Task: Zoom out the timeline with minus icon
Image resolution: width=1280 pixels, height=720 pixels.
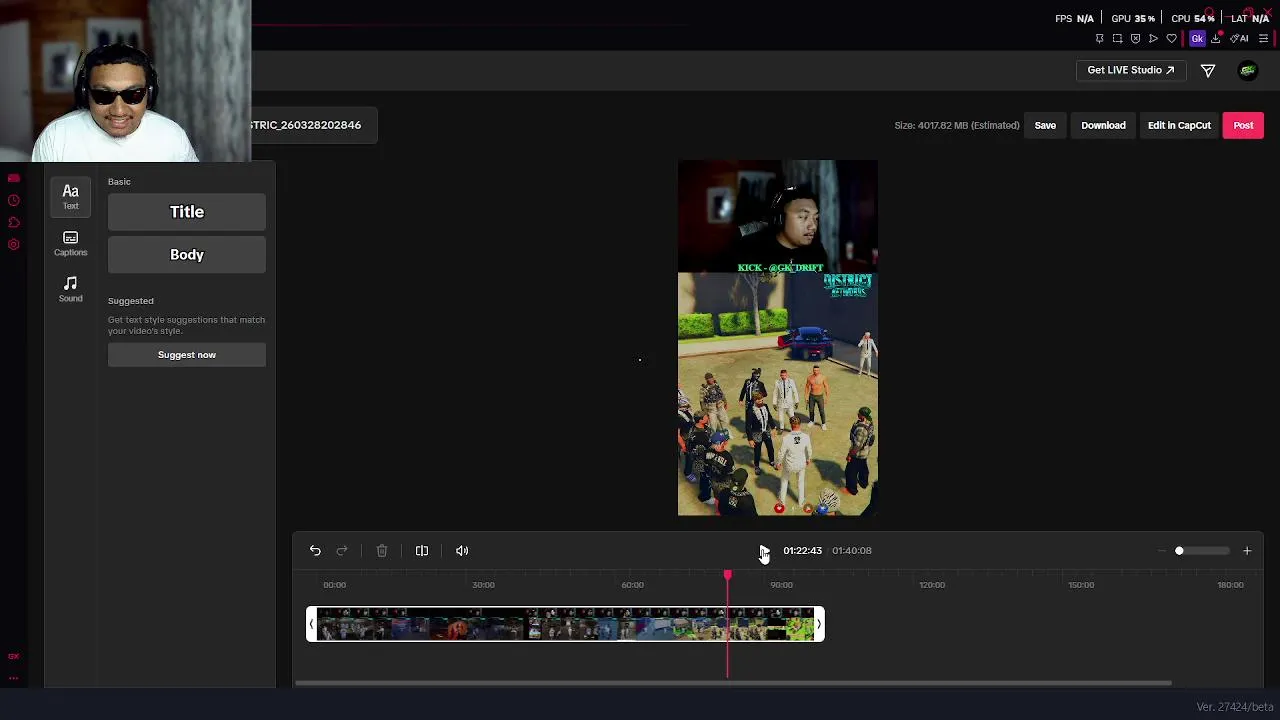Action: (x=1162, y=551)
